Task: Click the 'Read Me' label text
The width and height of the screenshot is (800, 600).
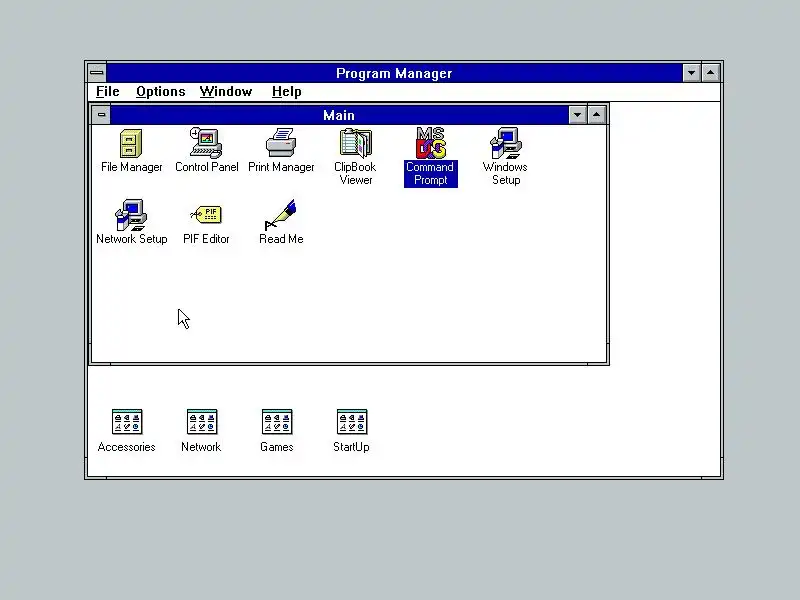Action: coord(281,239)
